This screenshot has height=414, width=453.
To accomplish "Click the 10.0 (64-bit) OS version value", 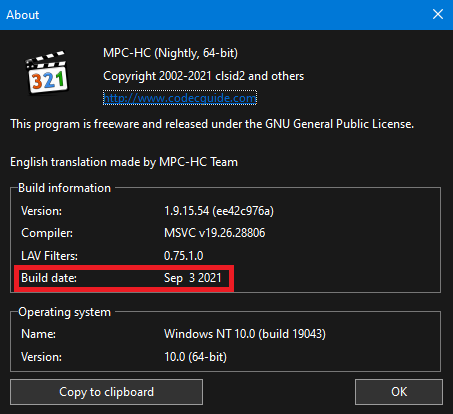I will pyautogui.click(x=195, y=357).
